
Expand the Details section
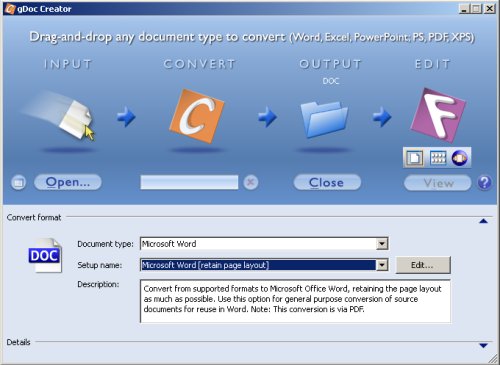click(483, 345)
